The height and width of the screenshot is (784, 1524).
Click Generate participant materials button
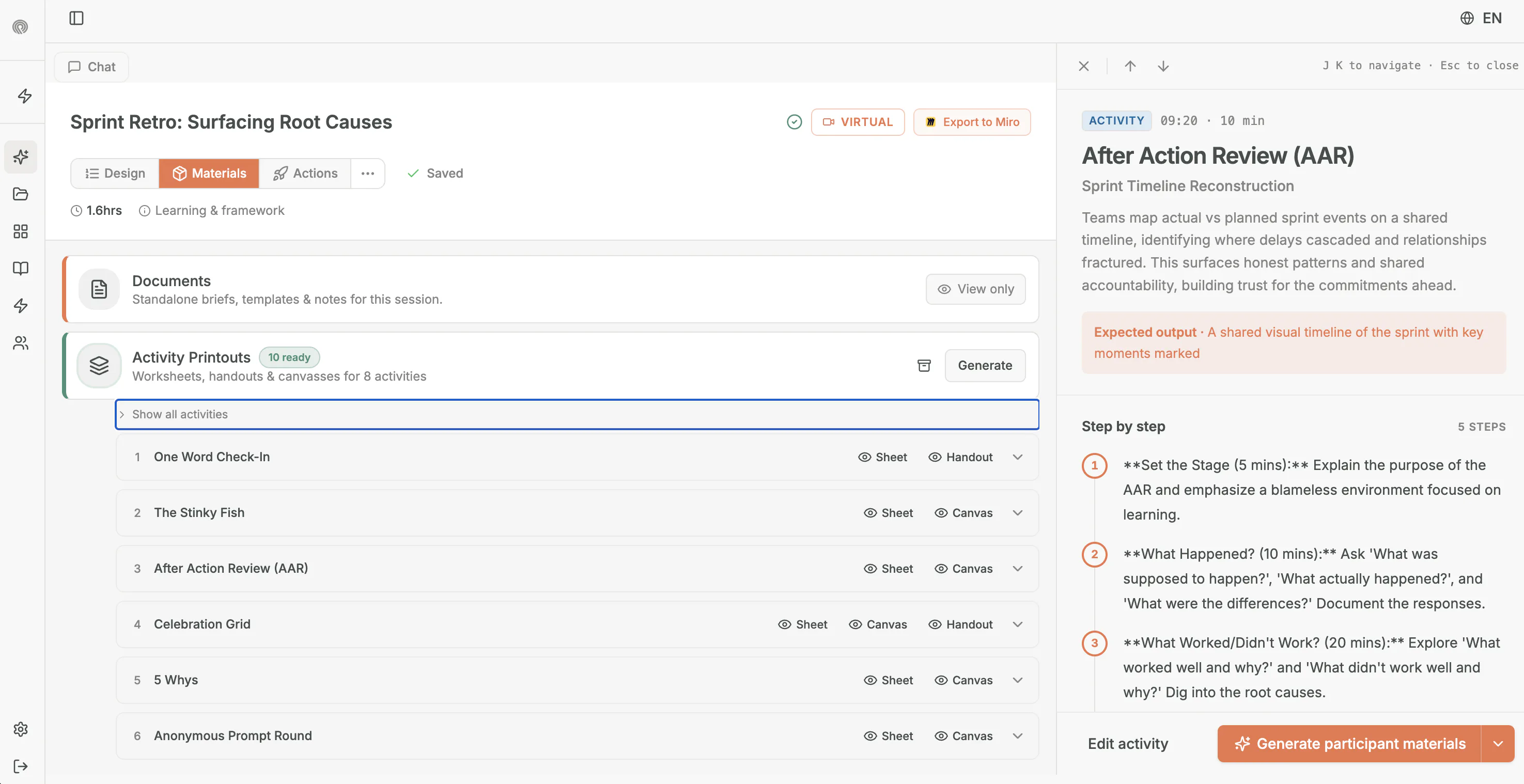click(1349, 743)
